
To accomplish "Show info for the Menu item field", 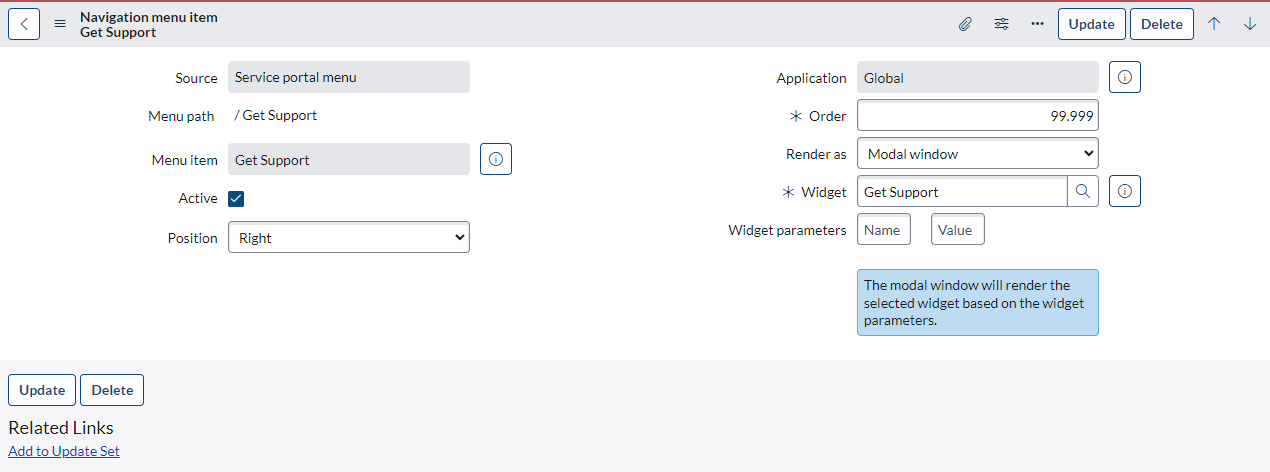I will click(496, 159).
